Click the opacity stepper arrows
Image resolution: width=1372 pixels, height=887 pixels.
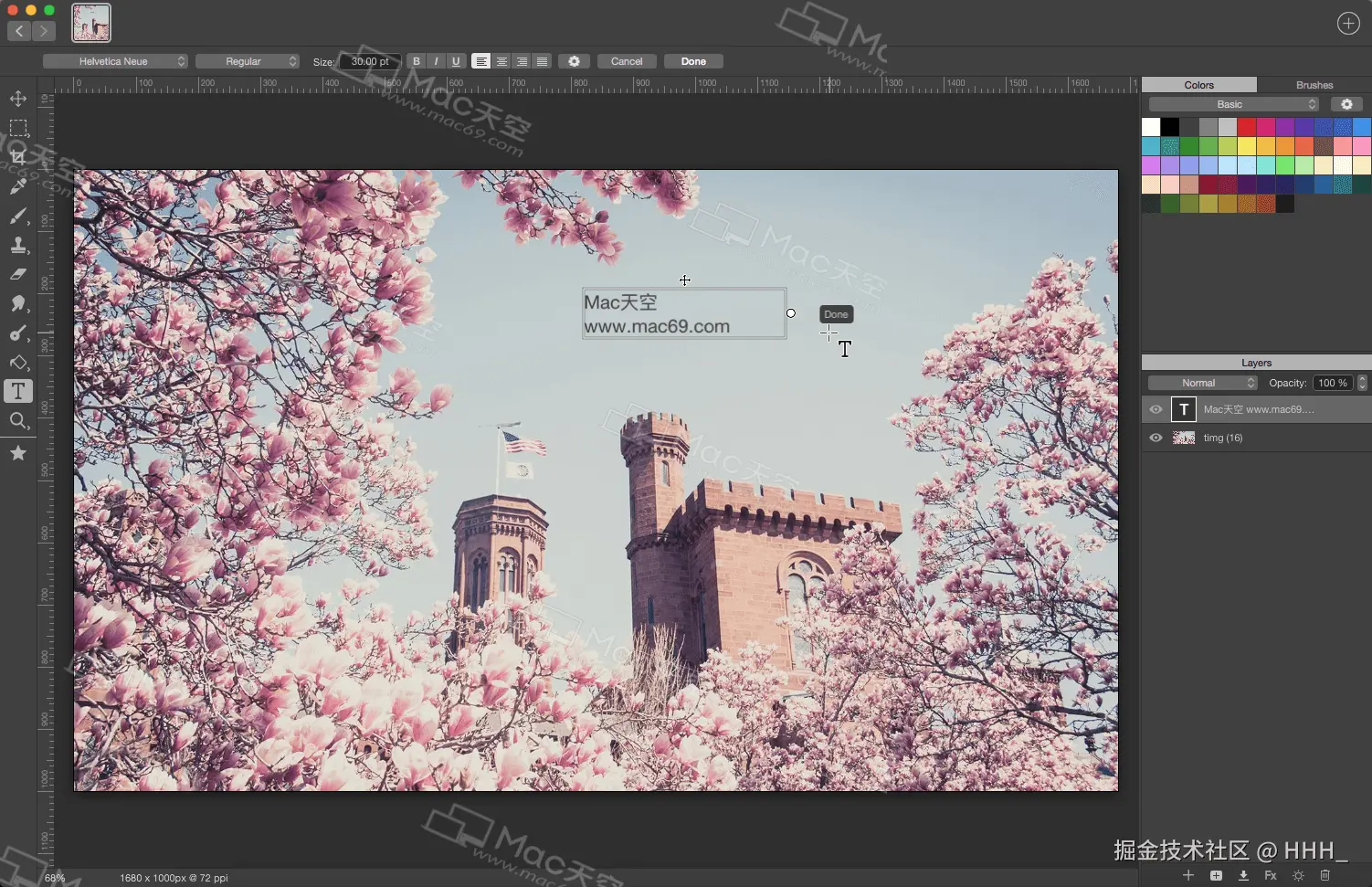click(x=1363, y=383)
